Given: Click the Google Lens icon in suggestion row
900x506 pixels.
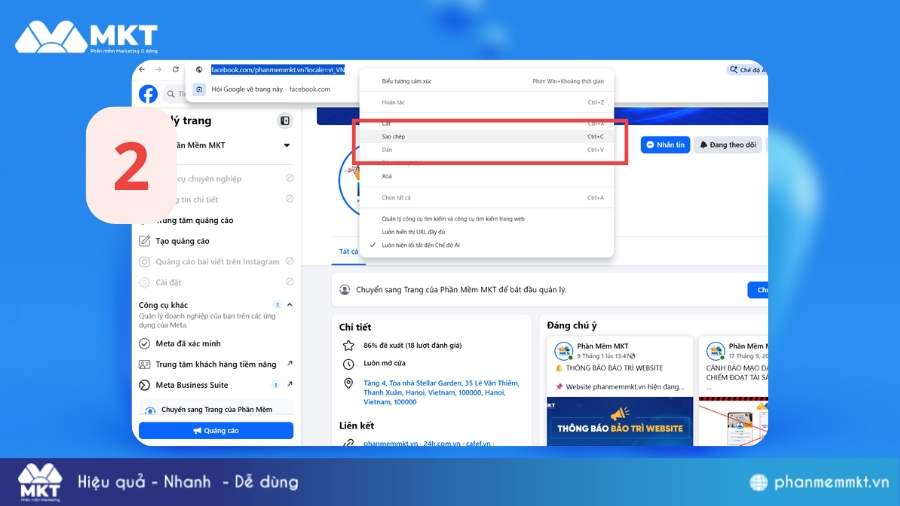Looking at the screenshot, I should [199, 89].
